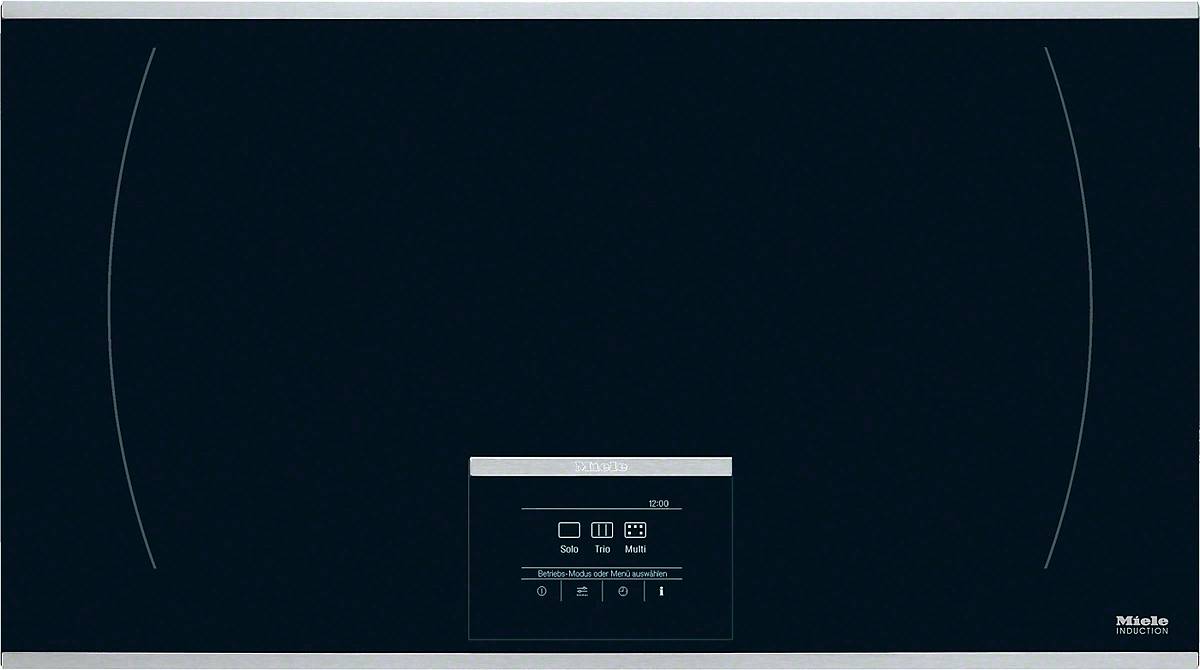Open the timer clock icon
The height and width of the screenshot is (670, 1200).
point(623,591)
